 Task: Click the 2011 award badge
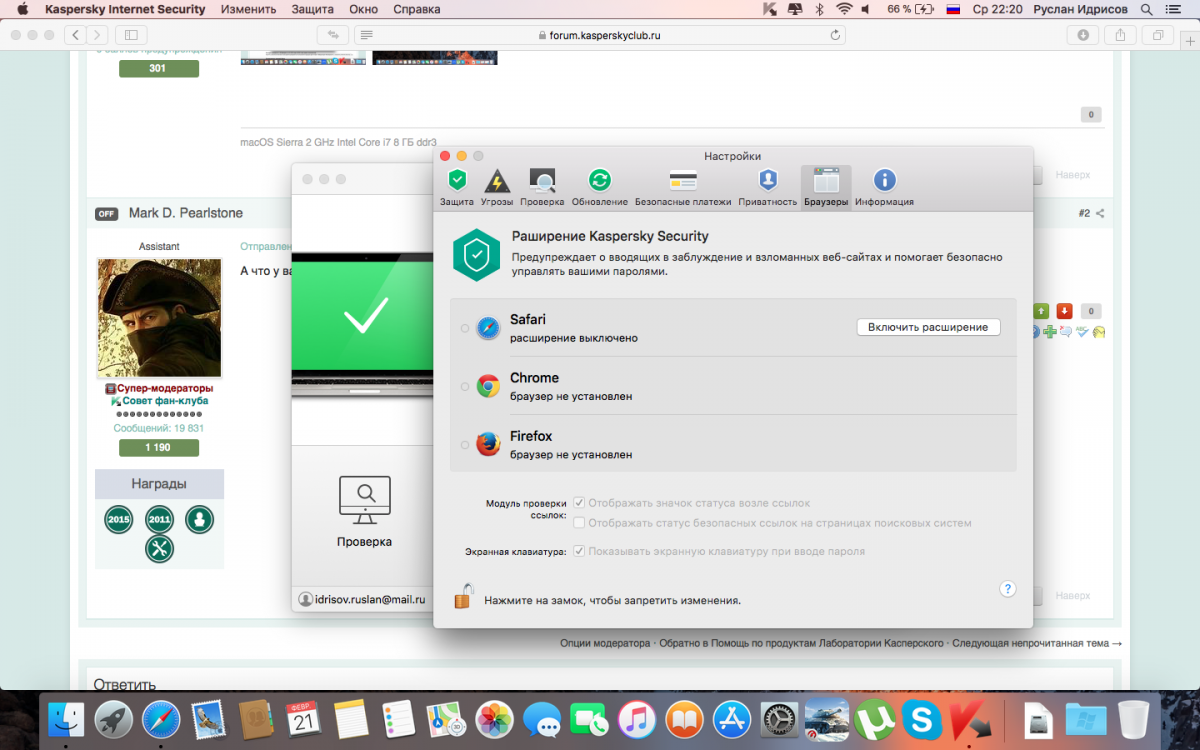coord(159,520)
